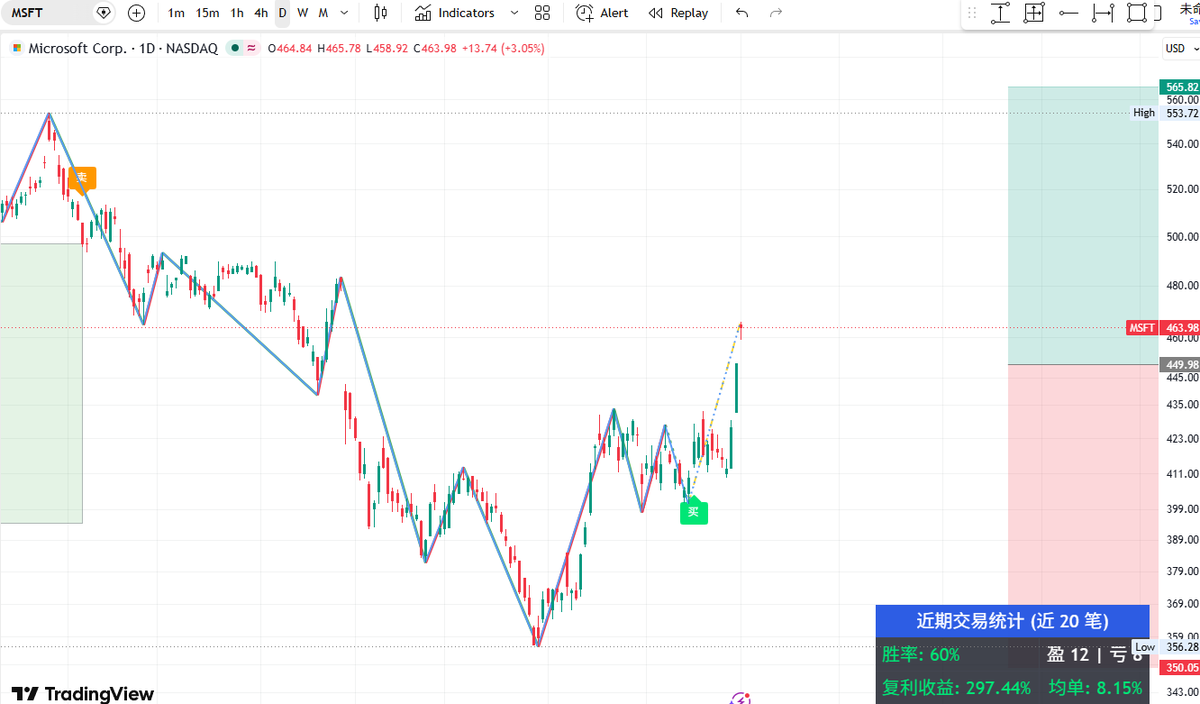Screen dimensions: 1200x704
Task: Choose the M monthly interval
Action: pyautogui.click(x=323, y=13)
